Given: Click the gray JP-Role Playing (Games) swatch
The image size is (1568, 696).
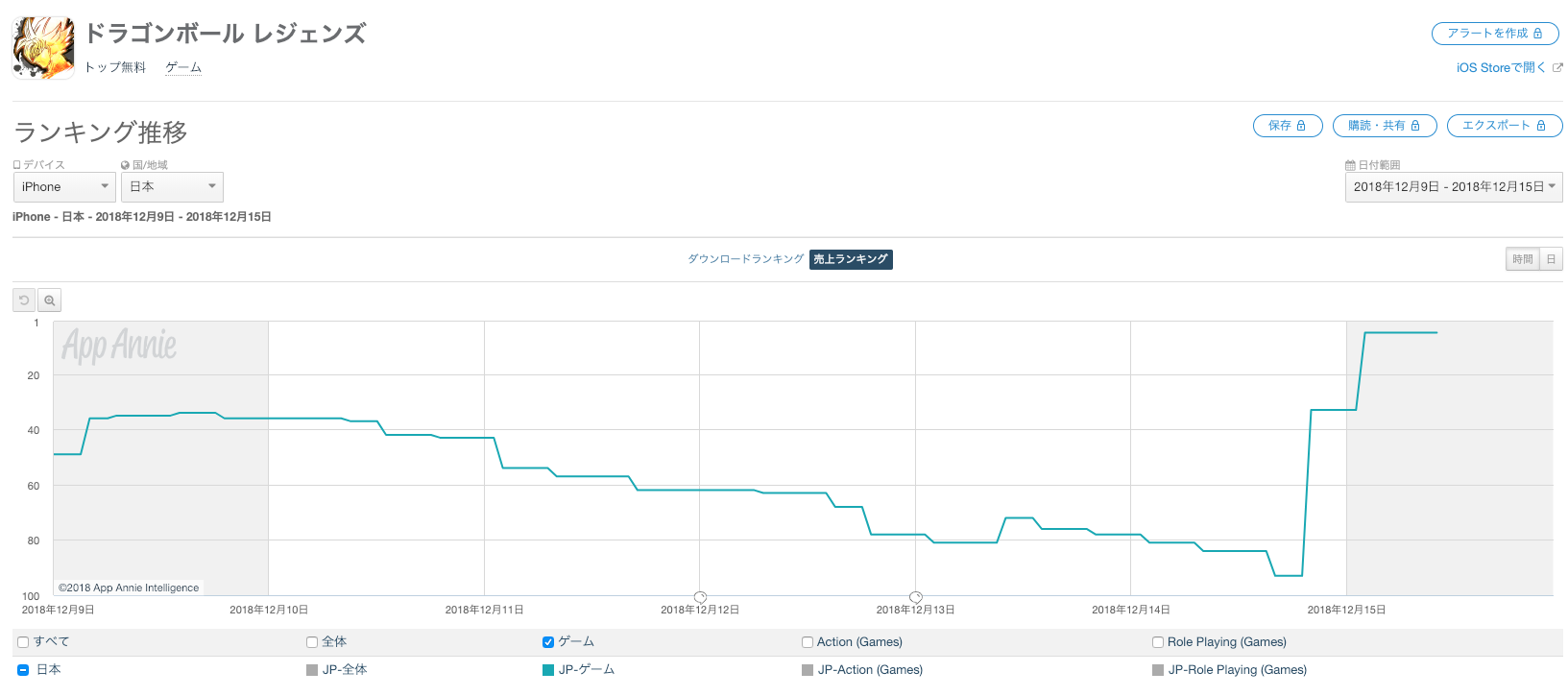Looking at the screenshot, I should 1158,670.
